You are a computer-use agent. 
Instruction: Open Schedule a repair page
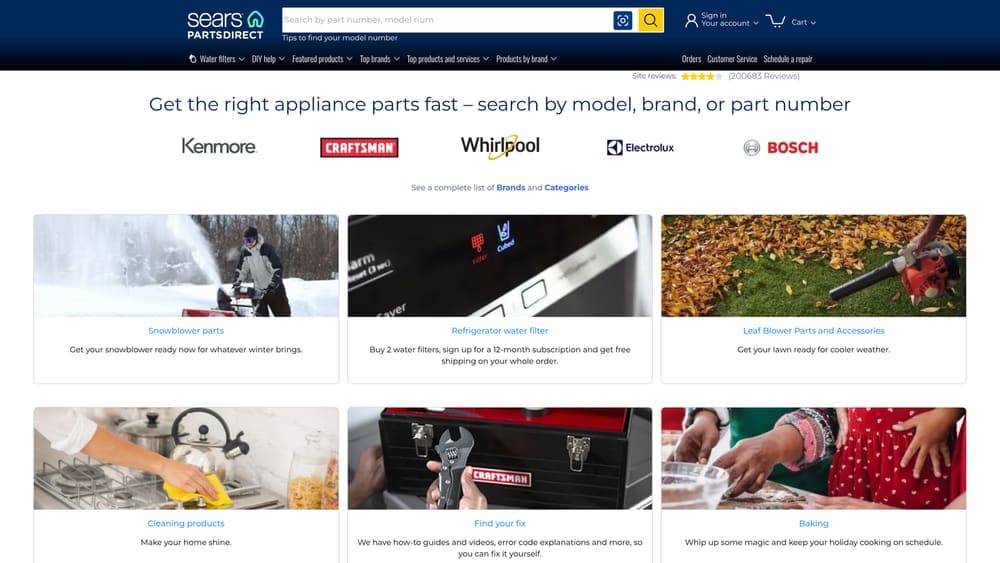tap(790, 59)
